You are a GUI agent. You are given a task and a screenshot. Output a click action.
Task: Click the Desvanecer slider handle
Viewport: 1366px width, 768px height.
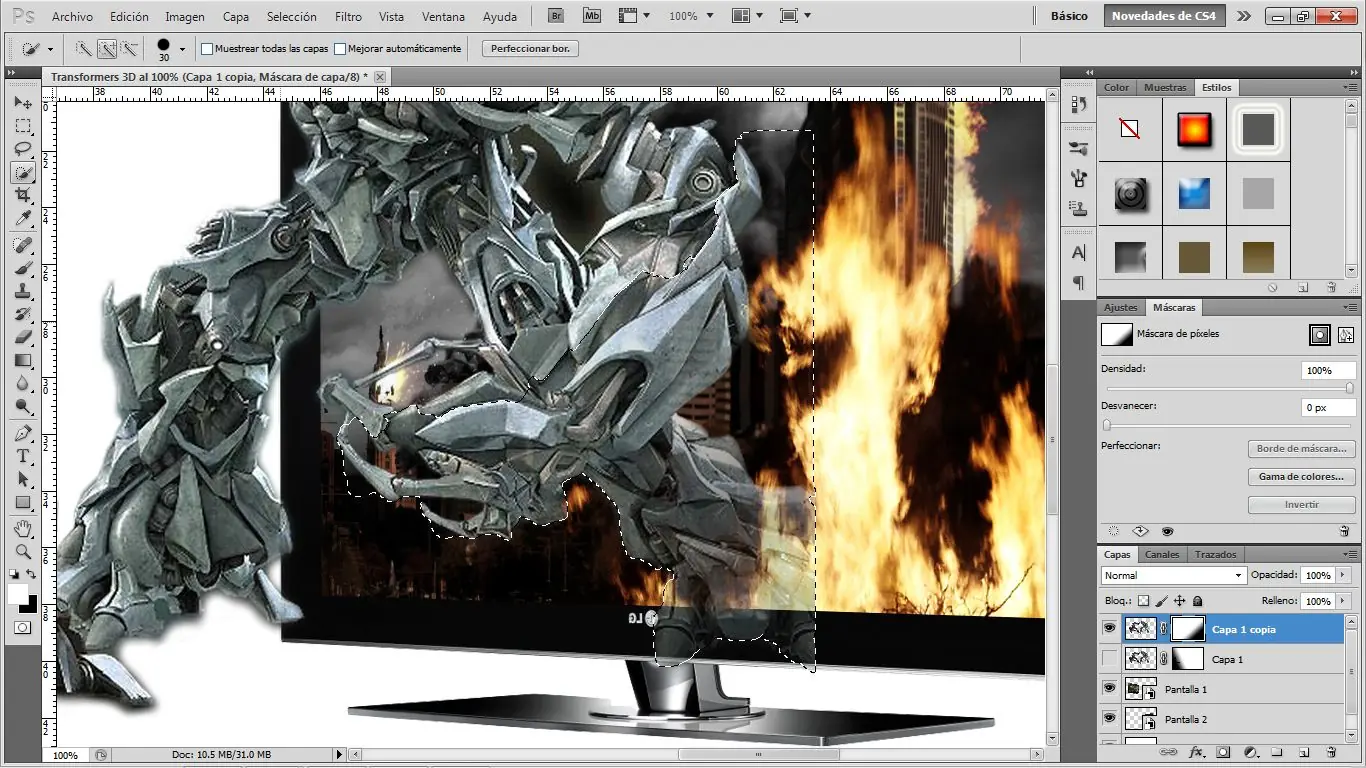tap(1107, 425)
